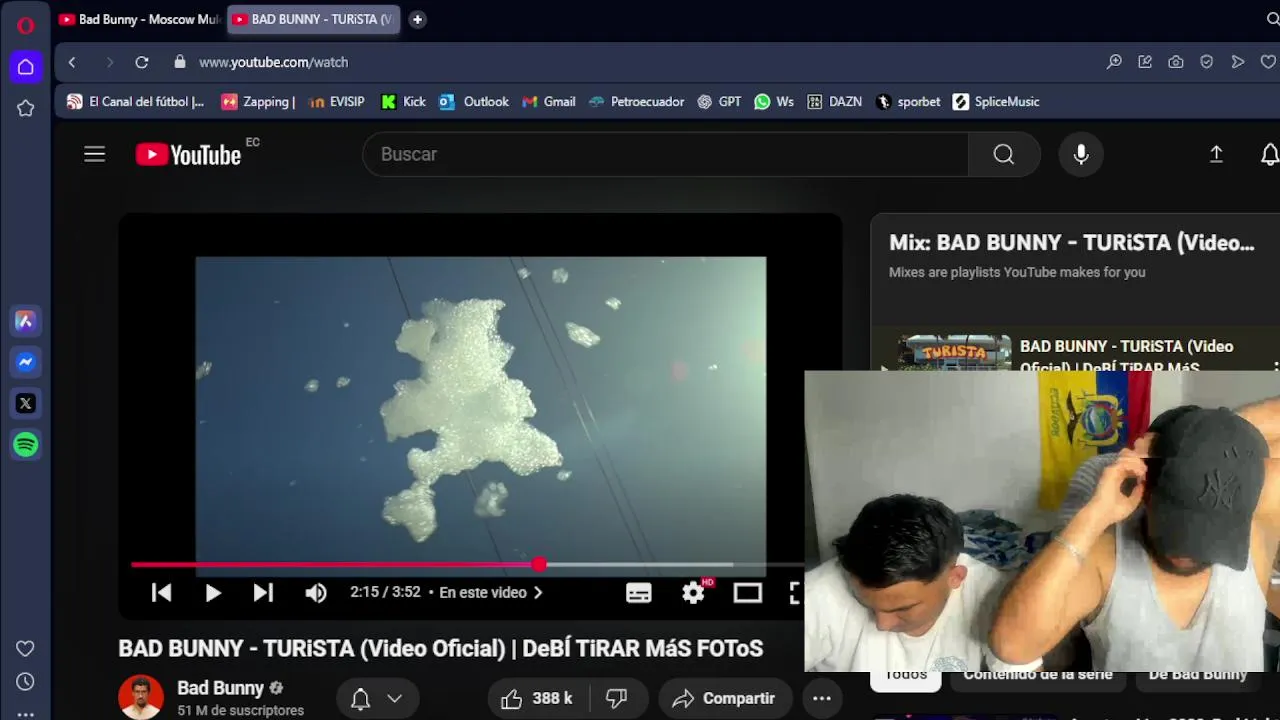Toggle theater mode
Viewport: 1280px width, 720px height.
coord(748,593)
